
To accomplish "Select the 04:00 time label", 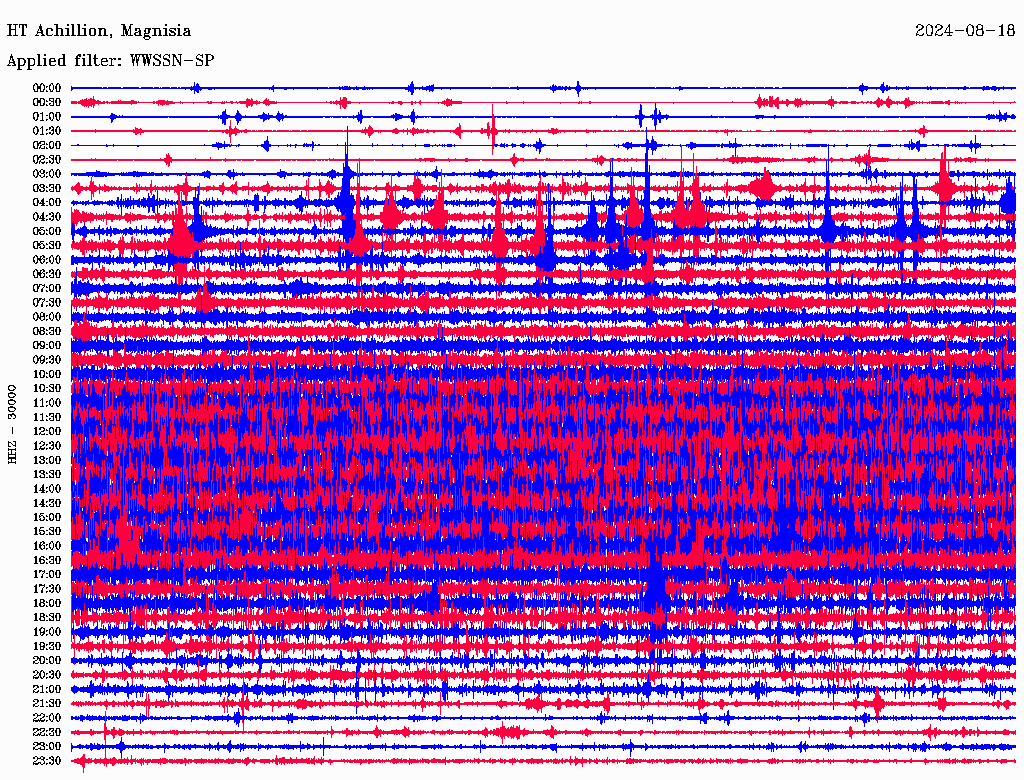I will (46, 203).
